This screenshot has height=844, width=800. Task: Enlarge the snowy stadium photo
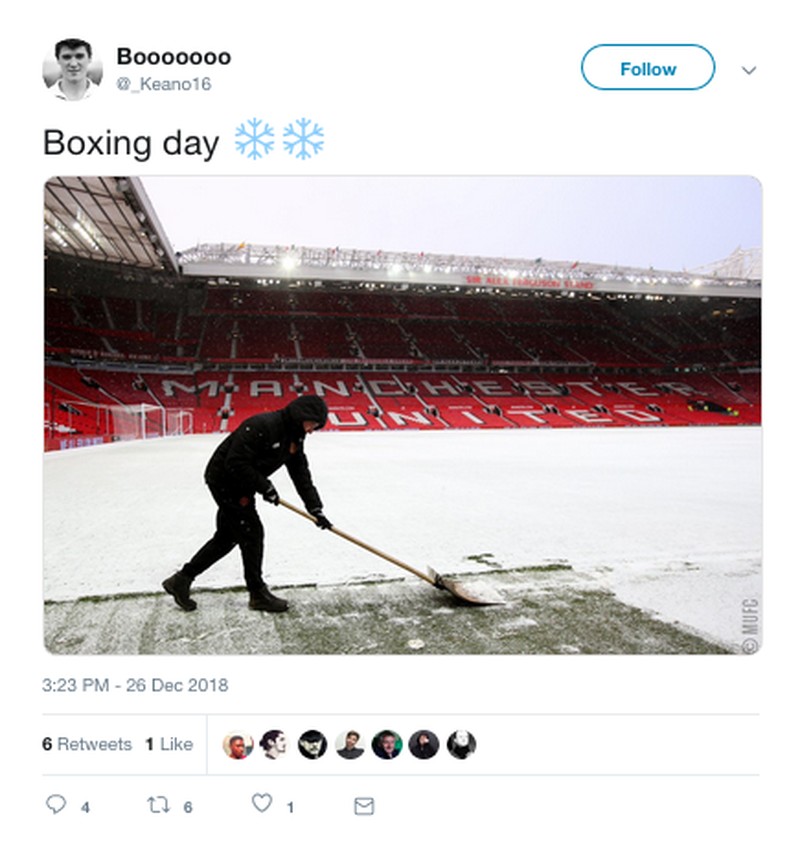[402, 415]
